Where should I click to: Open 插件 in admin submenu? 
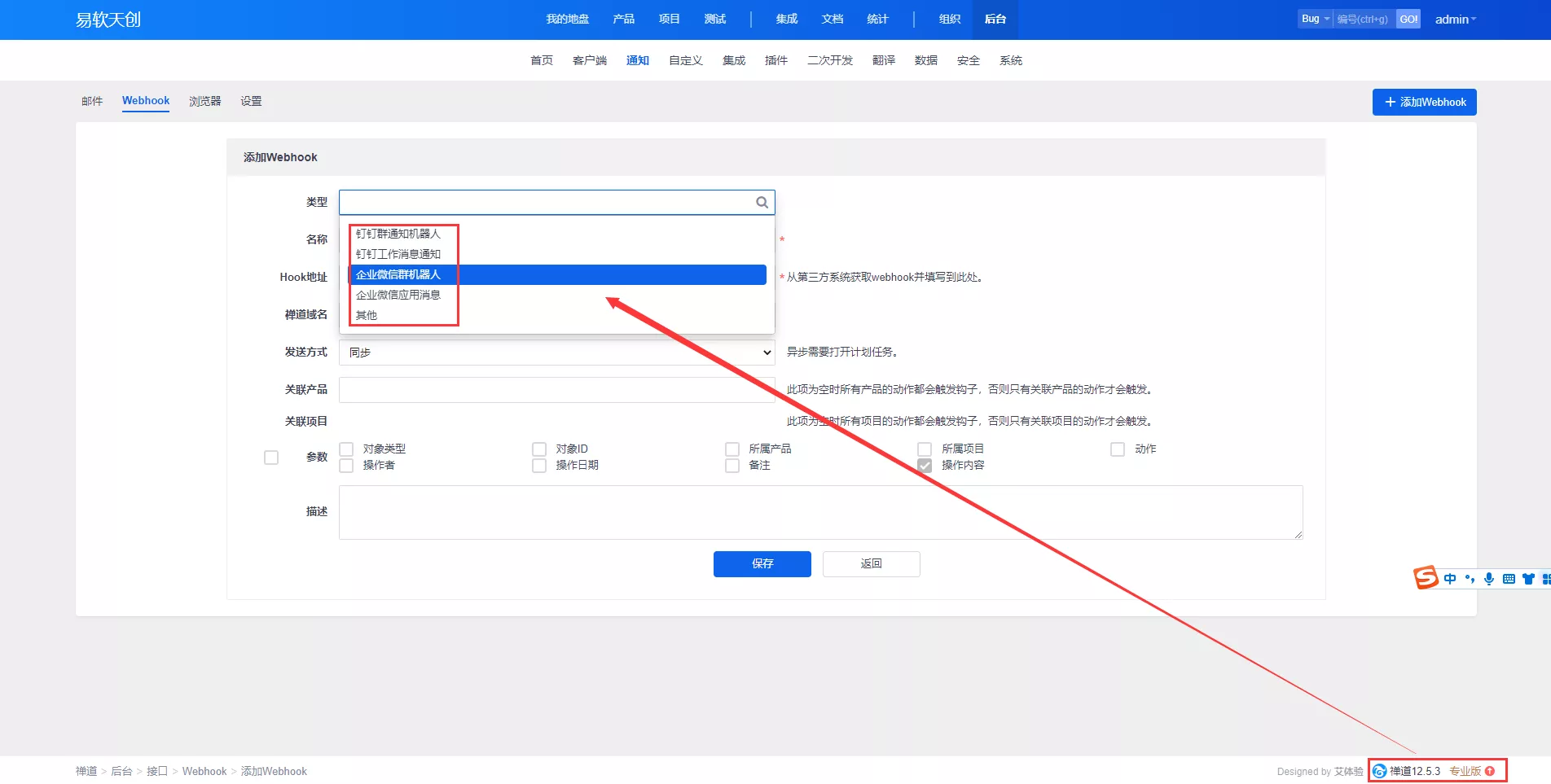tap(776, 60)
